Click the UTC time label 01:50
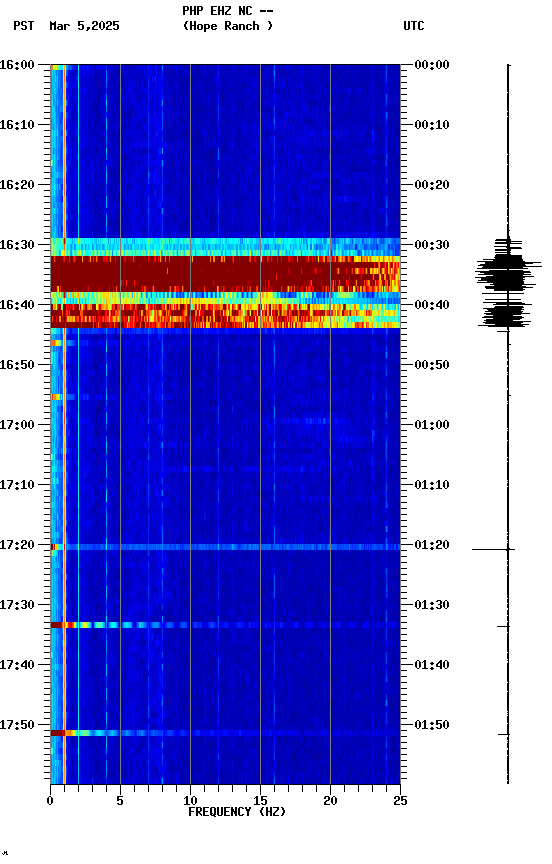 point(432,725)
